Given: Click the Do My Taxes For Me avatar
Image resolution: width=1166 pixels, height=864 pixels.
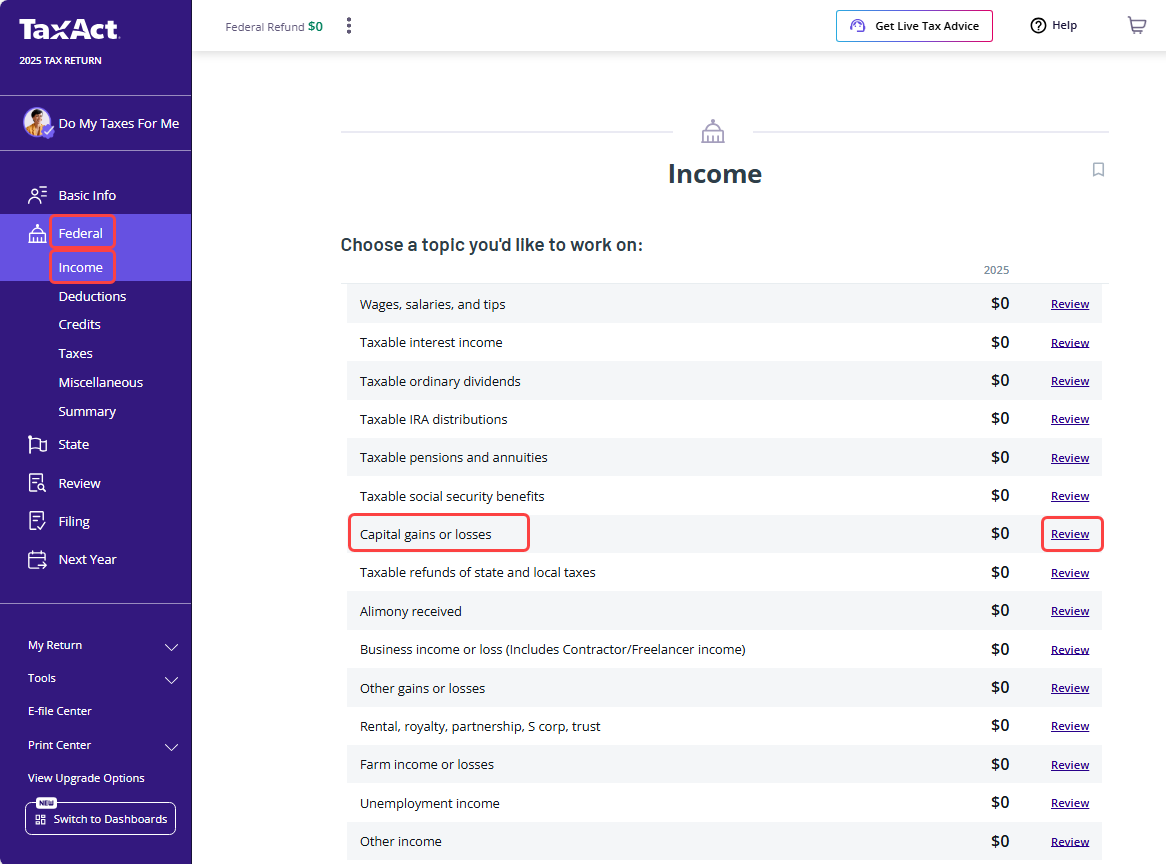Looking at the screenshot, I should click(x=38, y=123).
